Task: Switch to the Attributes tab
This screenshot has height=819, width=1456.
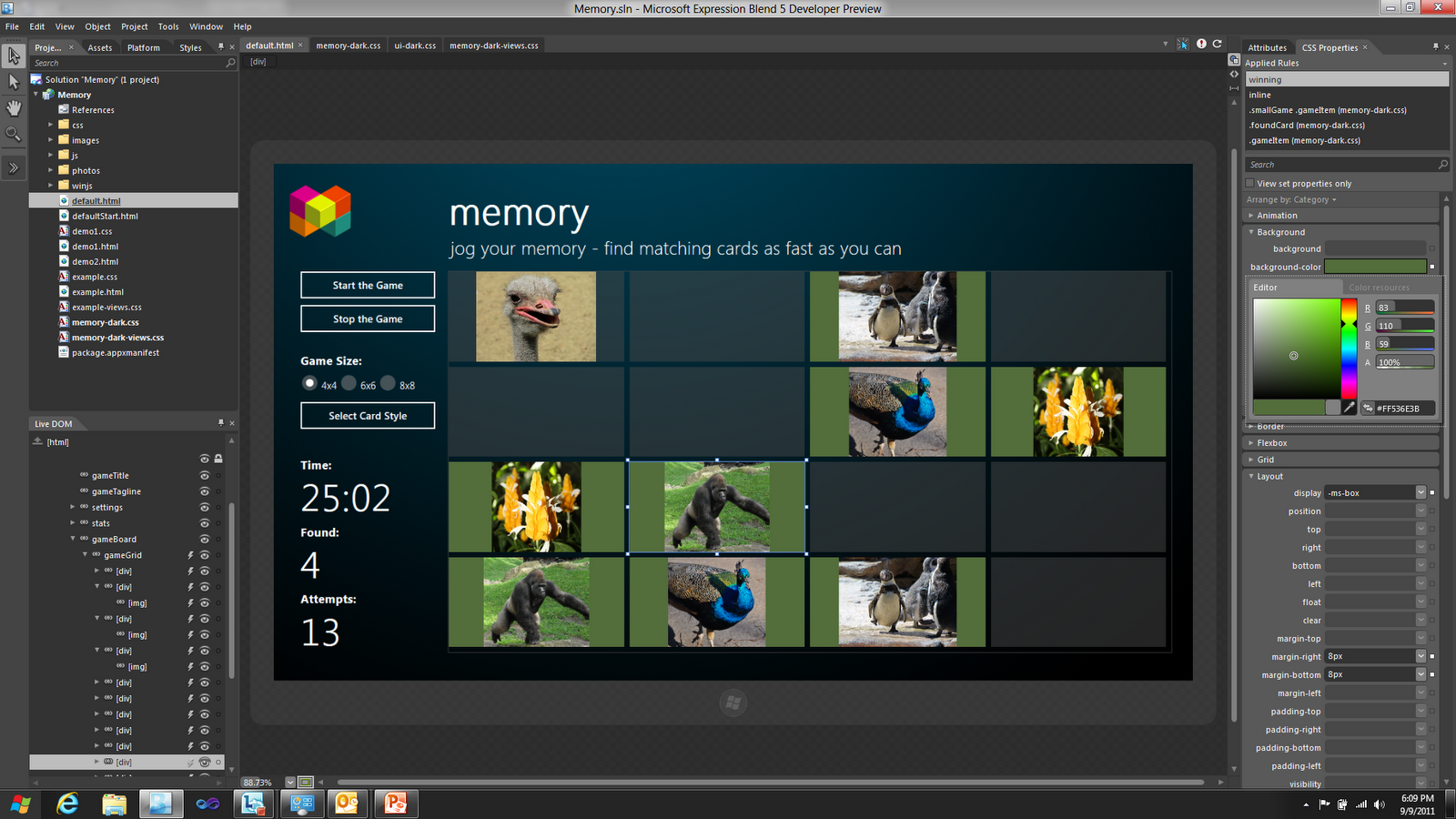Action: point(1268,47)
